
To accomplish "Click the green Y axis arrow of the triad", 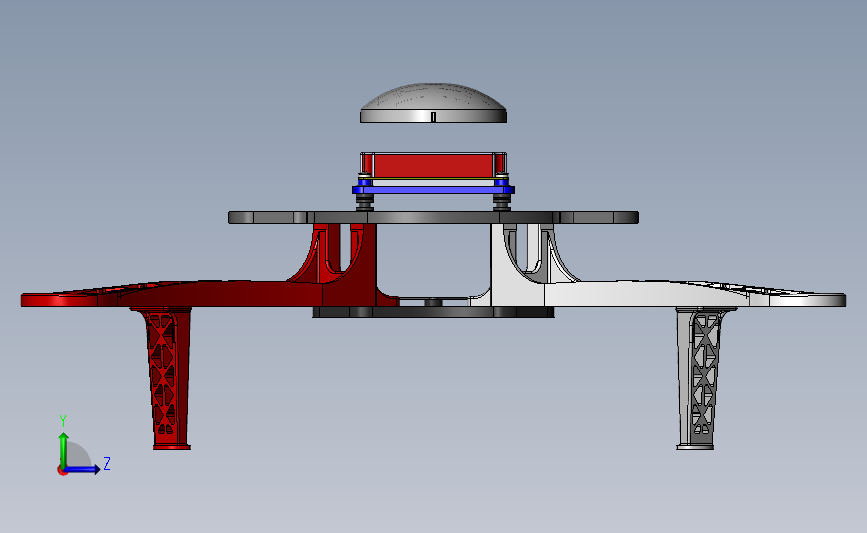I will [64, 449].
